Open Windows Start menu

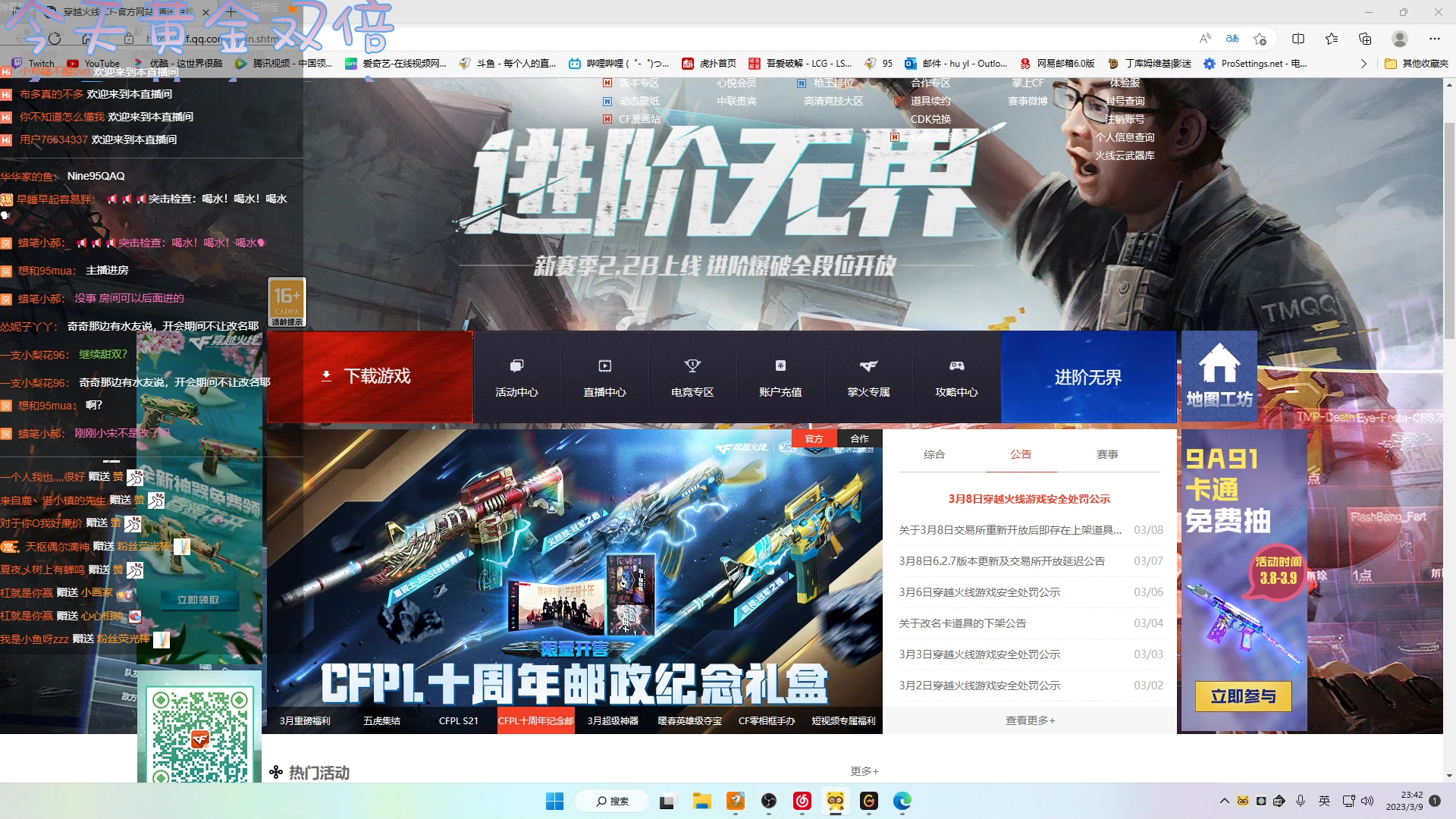click(555, 801)
